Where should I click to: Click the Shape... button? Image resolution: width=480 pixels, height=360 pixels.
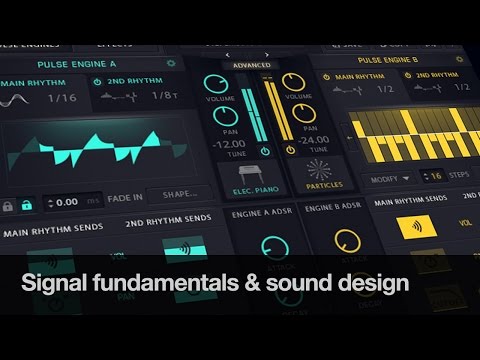(180, 194)
